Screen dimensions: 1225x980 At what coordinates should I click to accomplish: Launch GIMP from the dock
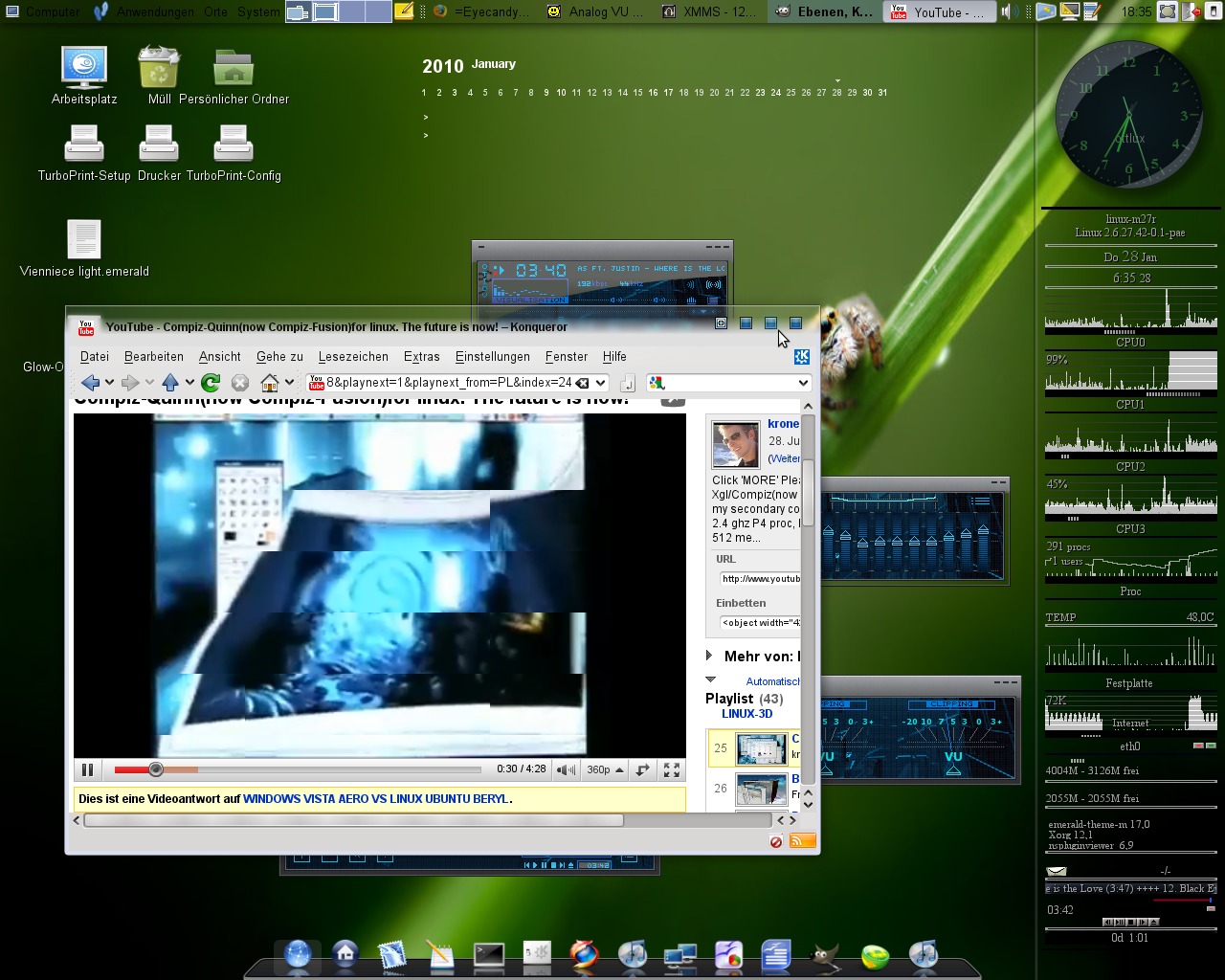(x=825, y=955)
